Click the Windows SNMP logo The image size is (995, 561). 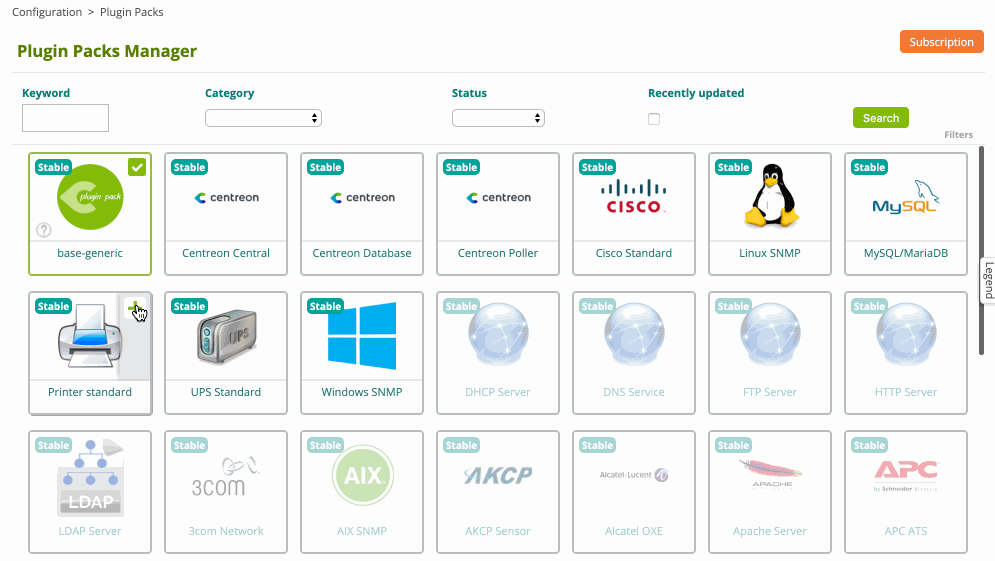[x=361, y=336]
